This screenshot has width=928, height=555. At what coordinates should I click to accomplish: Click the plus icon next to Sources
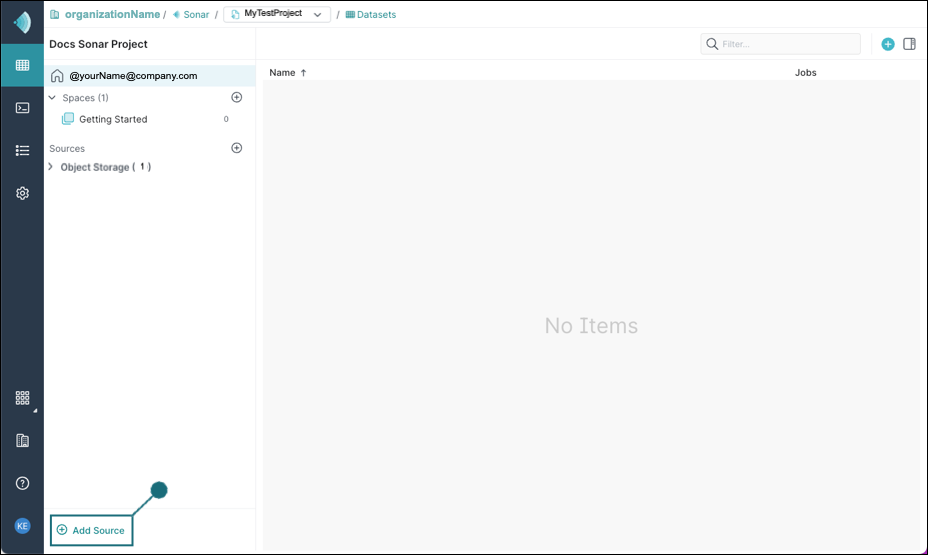point(237,148)
